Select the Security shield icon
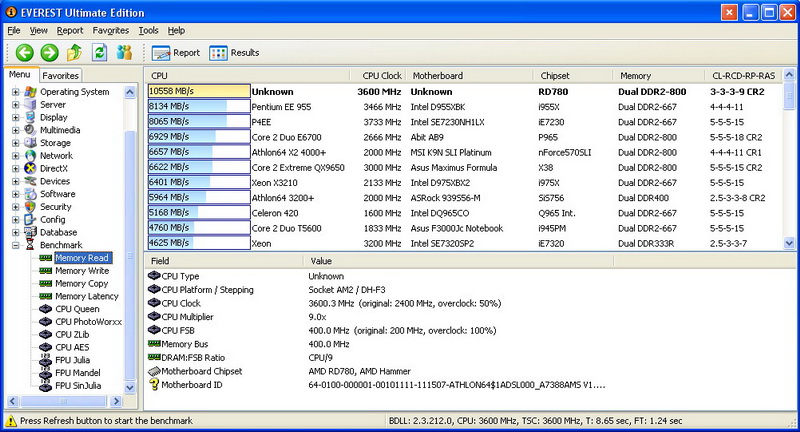800x432 pixels. 31,207
